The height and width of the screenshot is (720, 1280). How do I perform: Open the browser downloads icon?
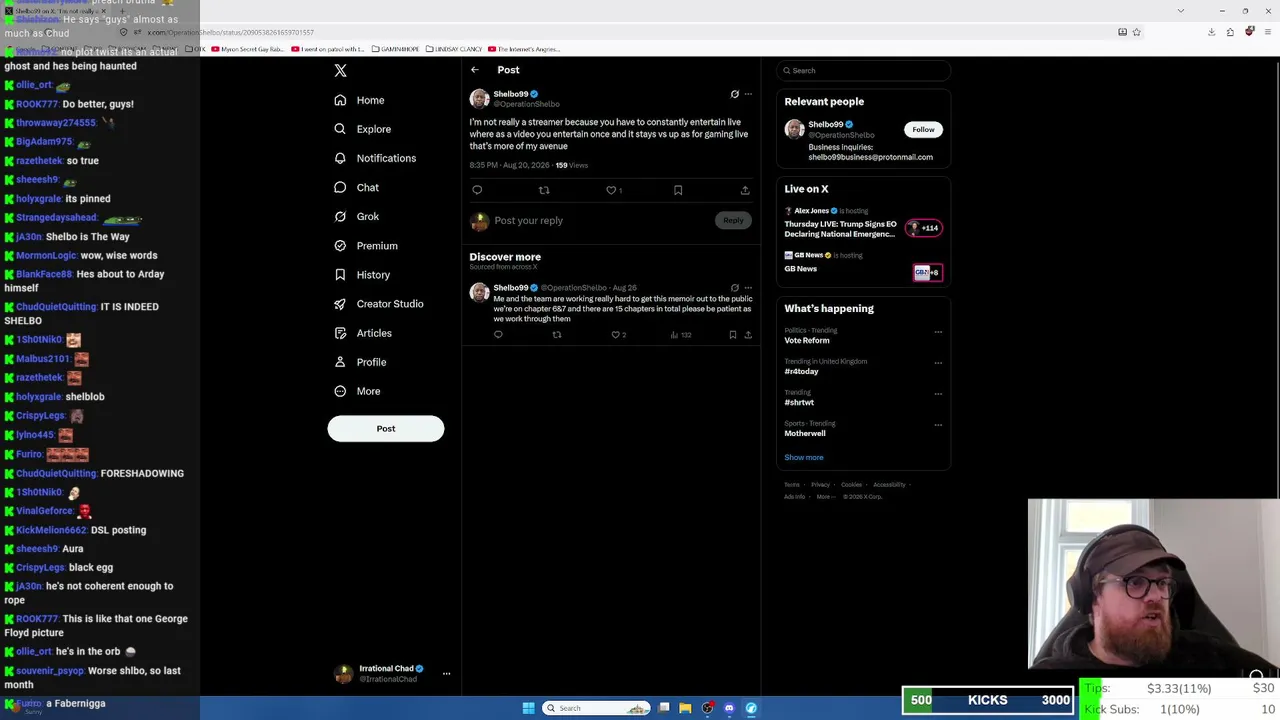point(1211,32)
